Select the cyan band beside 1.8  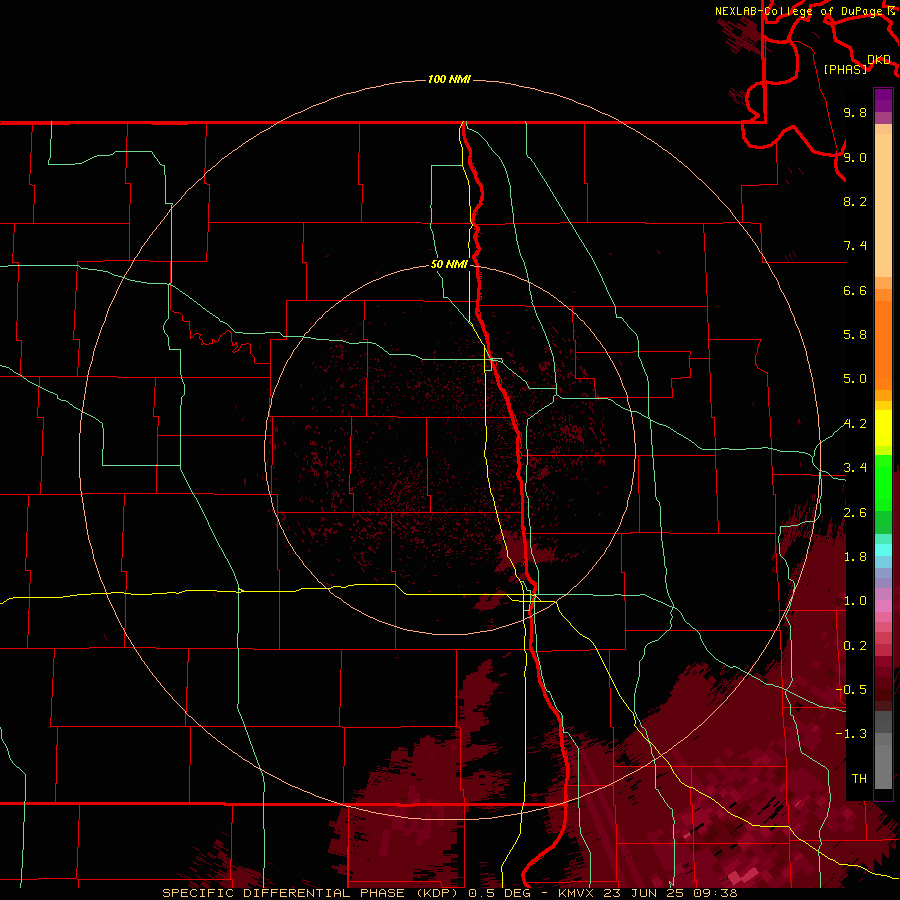click(883, 550)
